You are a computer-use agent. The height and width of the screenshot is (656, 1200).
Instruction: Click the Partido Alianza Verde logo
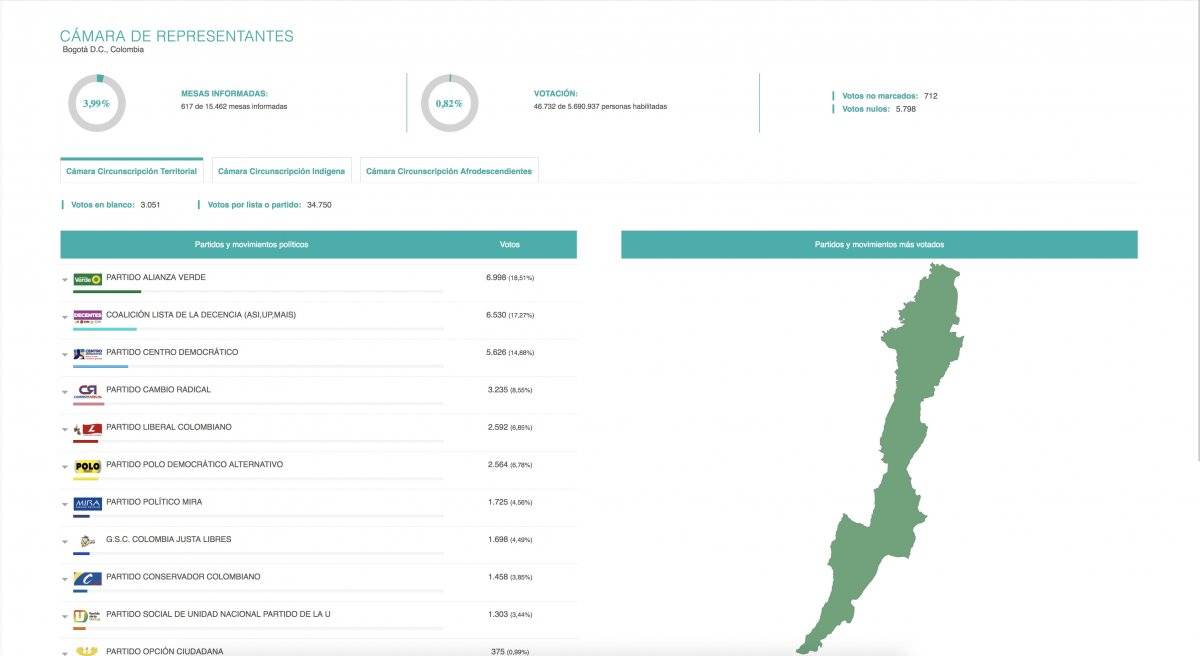(x=88, y=279)
